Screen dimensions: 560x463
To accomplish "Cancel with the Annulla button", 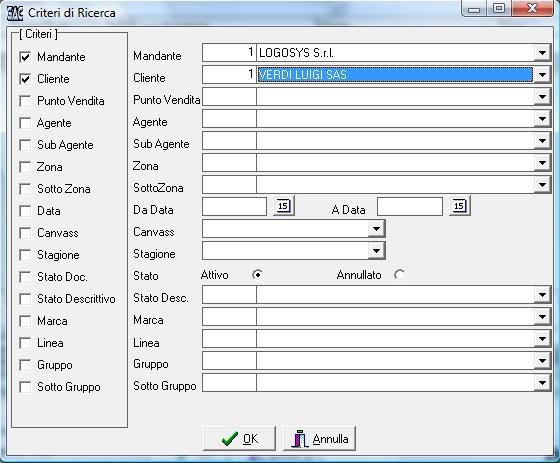I will (x=320, y=438).
